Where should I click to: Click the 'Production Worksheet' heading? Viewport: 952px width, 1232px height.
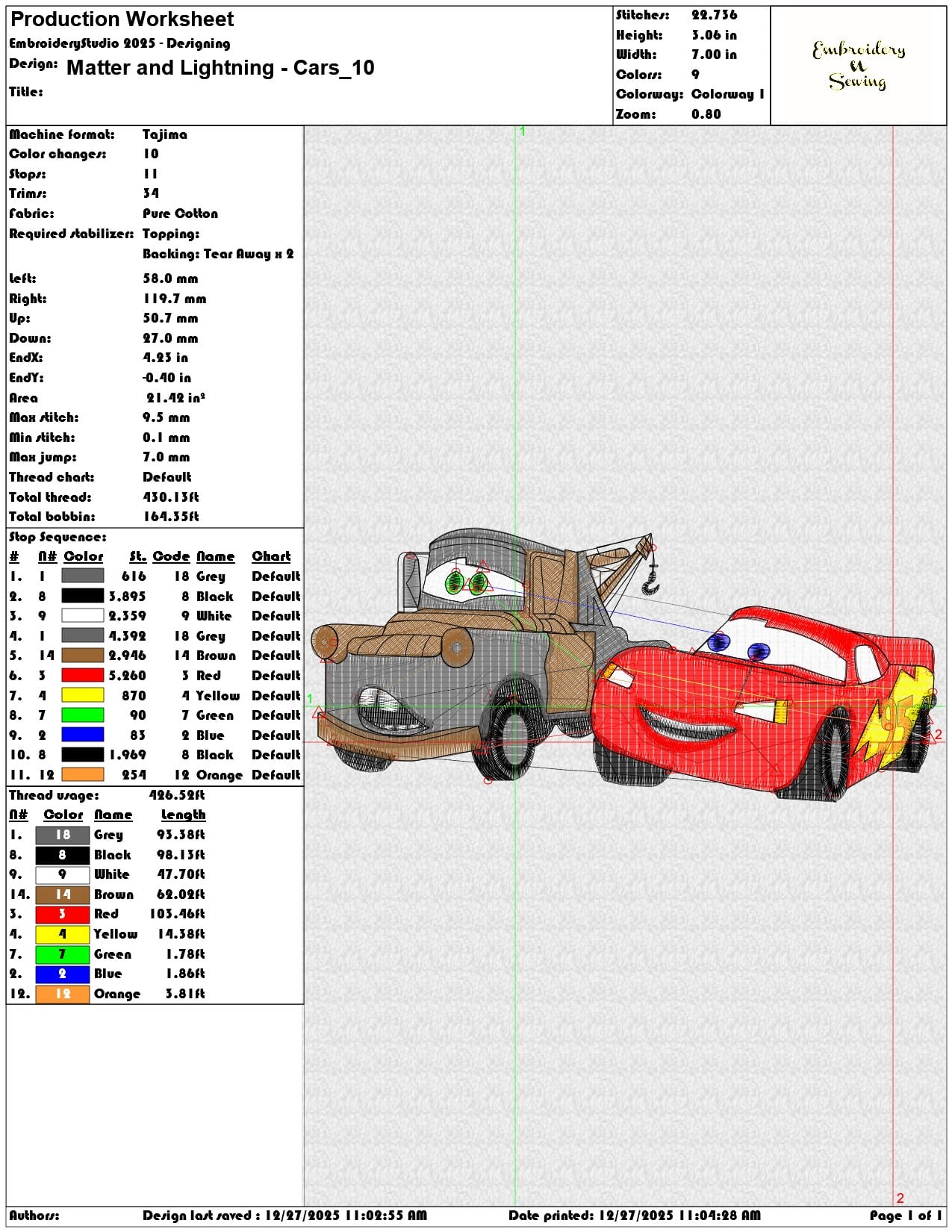click(x=122, y=19)
